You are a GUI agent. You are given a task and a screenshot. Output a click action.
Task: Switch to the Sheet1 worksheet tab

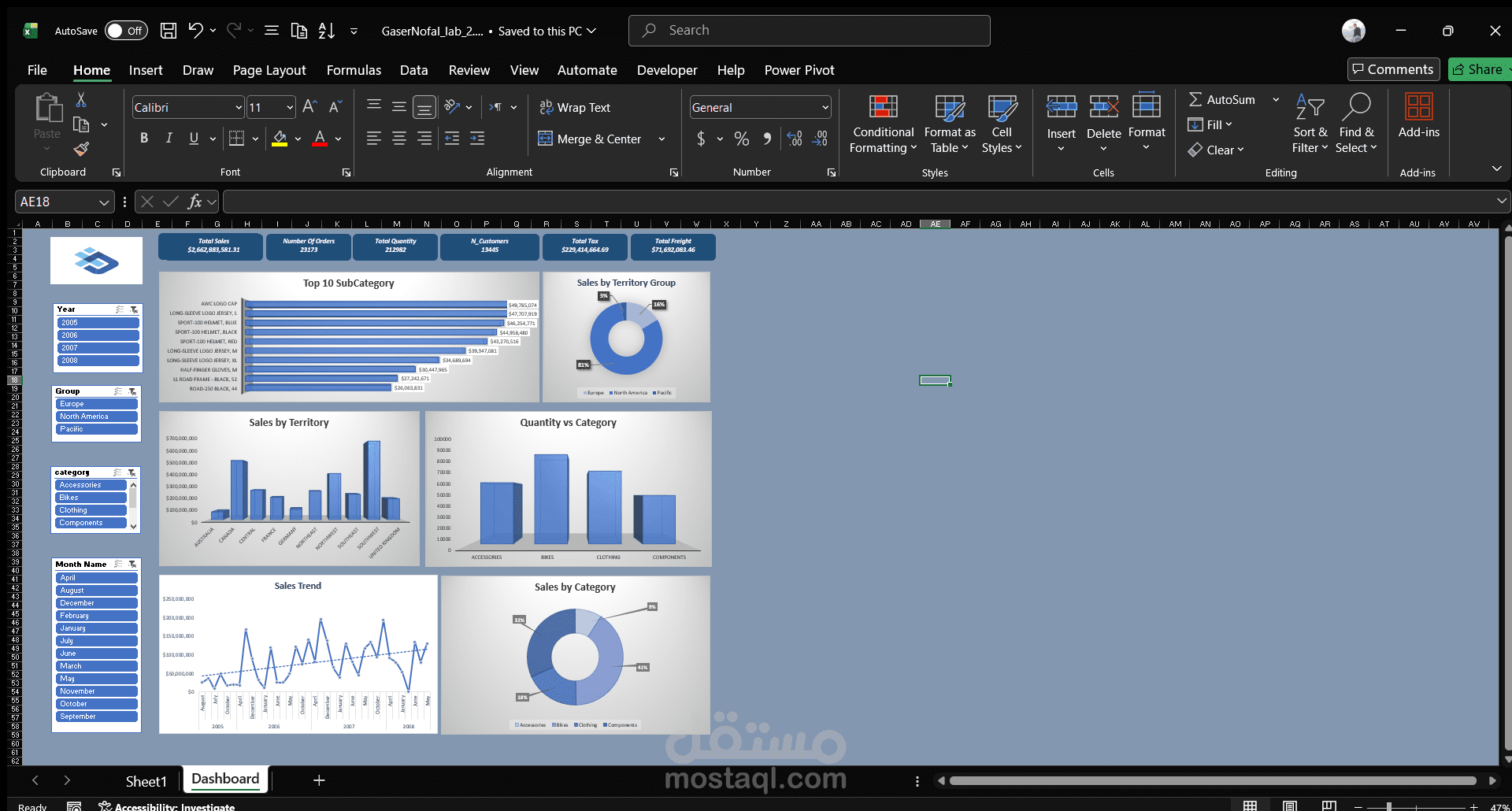[146, 781]
